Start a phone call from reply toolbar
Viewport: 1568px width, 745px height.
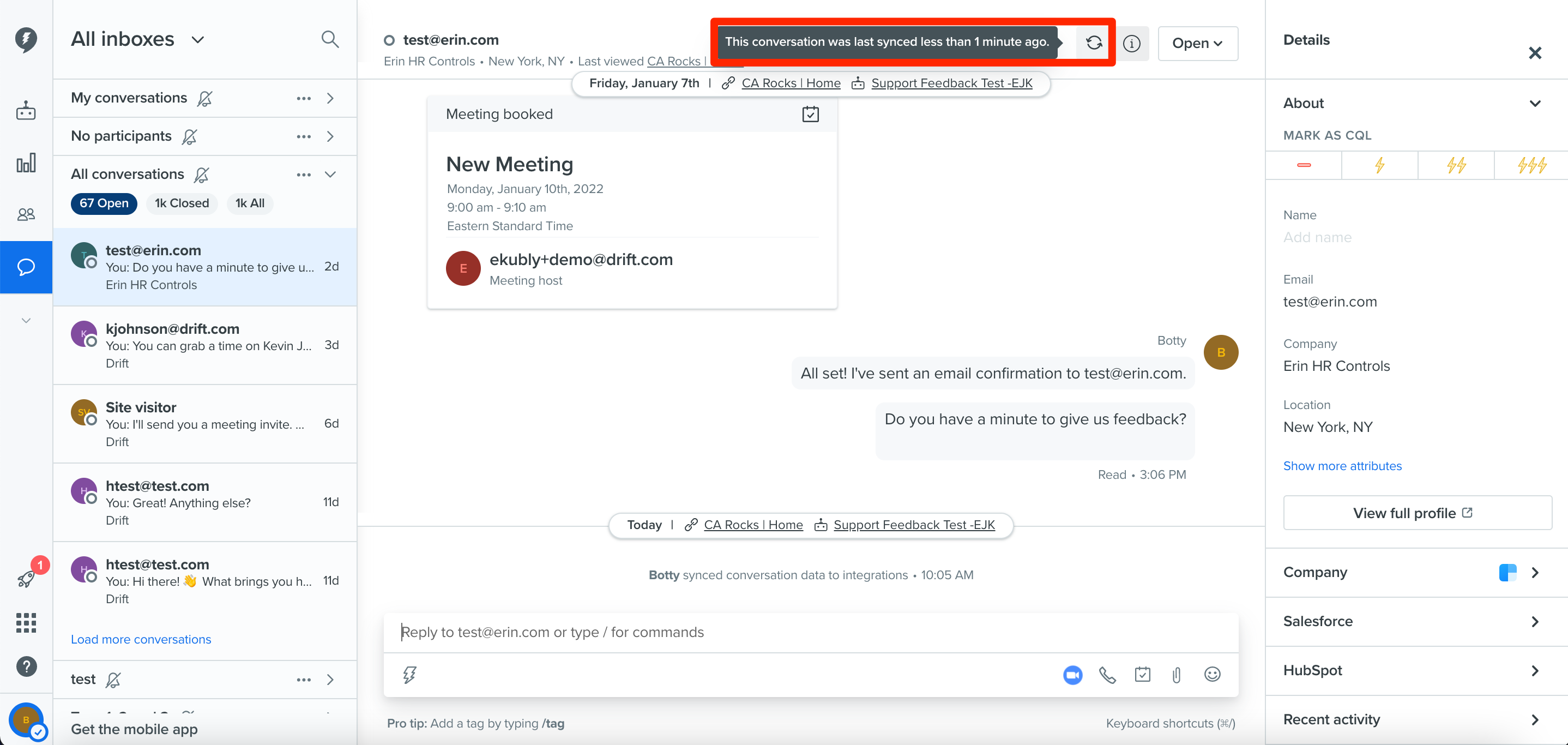click(1107, 675)
